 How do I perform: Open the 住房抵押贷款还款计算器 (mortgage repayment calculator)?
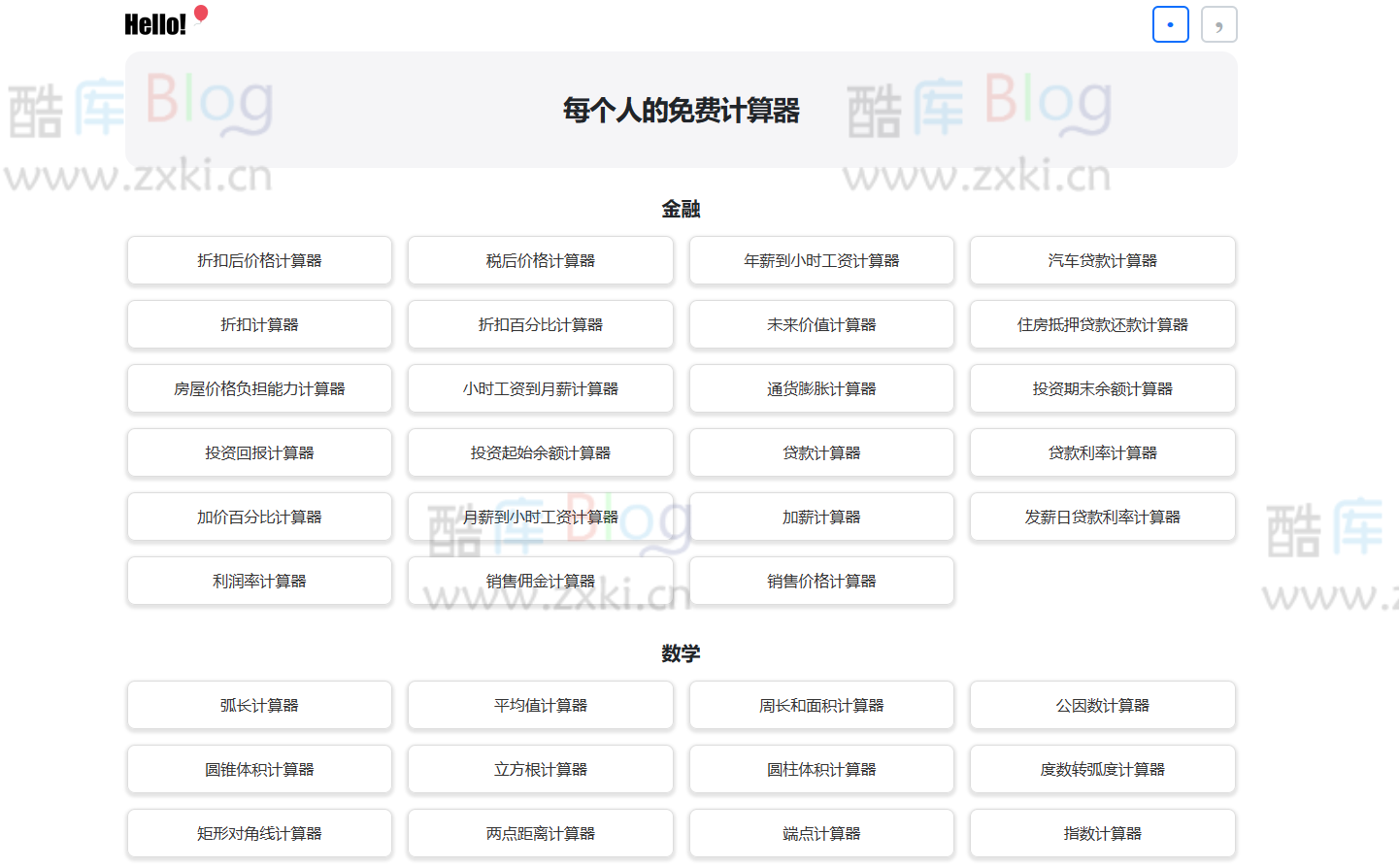[x=1102, y=324]
